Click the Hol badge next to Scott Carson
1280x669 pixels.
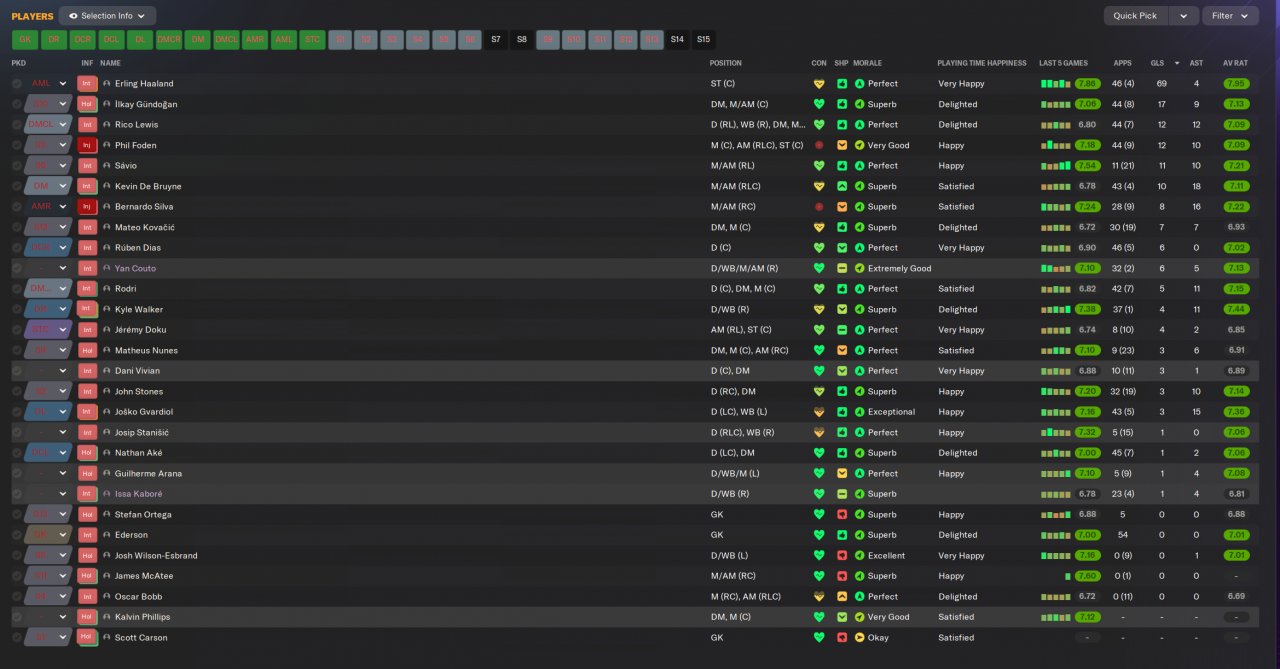click(x=87, y=637)
